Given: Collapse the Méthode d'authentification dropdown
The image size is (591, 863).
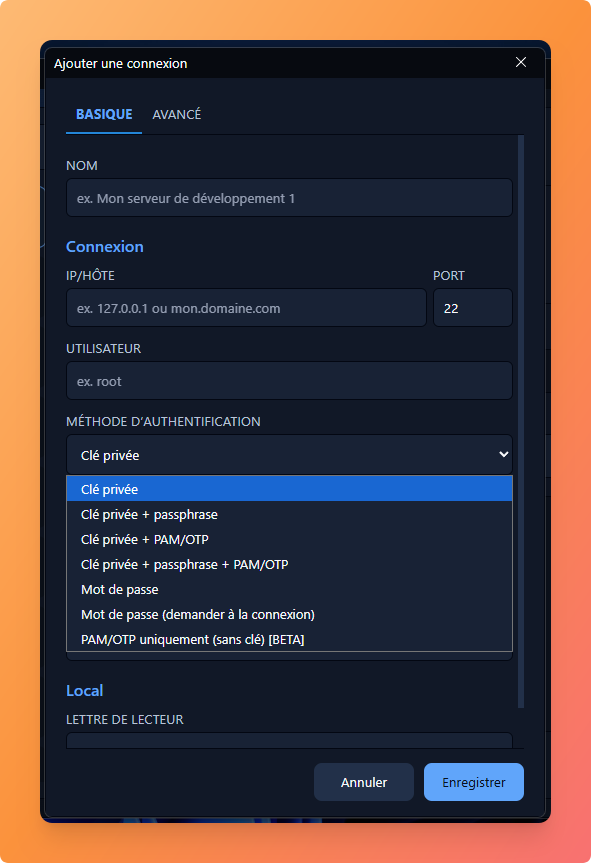Looking at the screenshot, I should click(289, 455).
